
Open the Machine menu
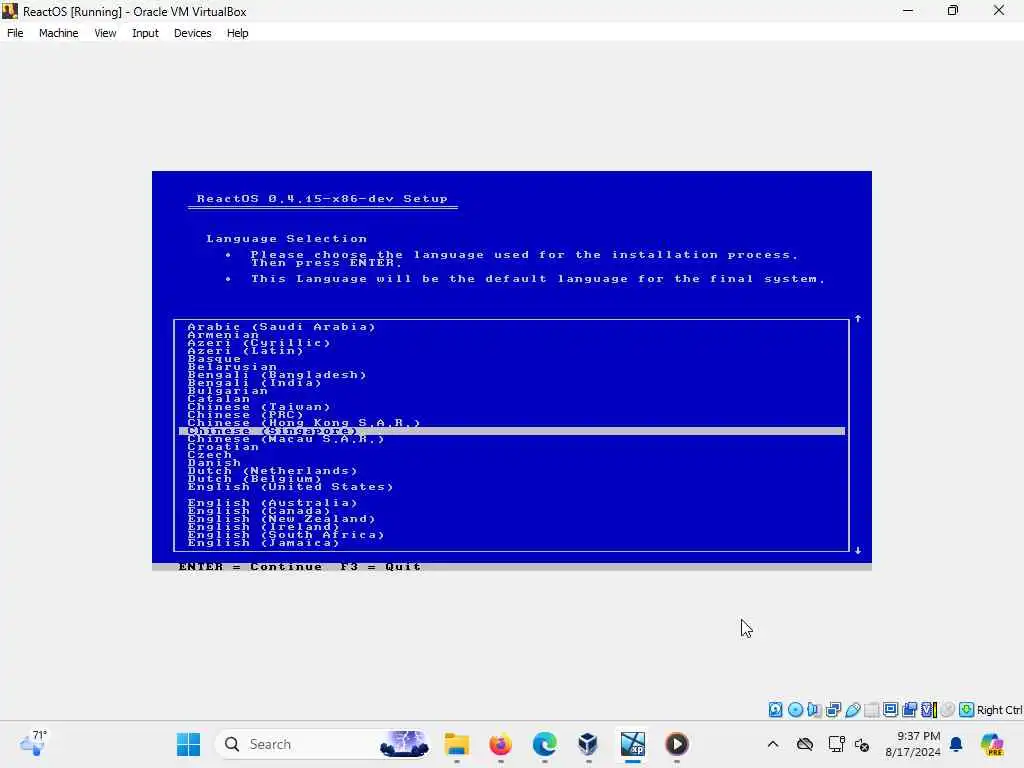coord(58,33)
